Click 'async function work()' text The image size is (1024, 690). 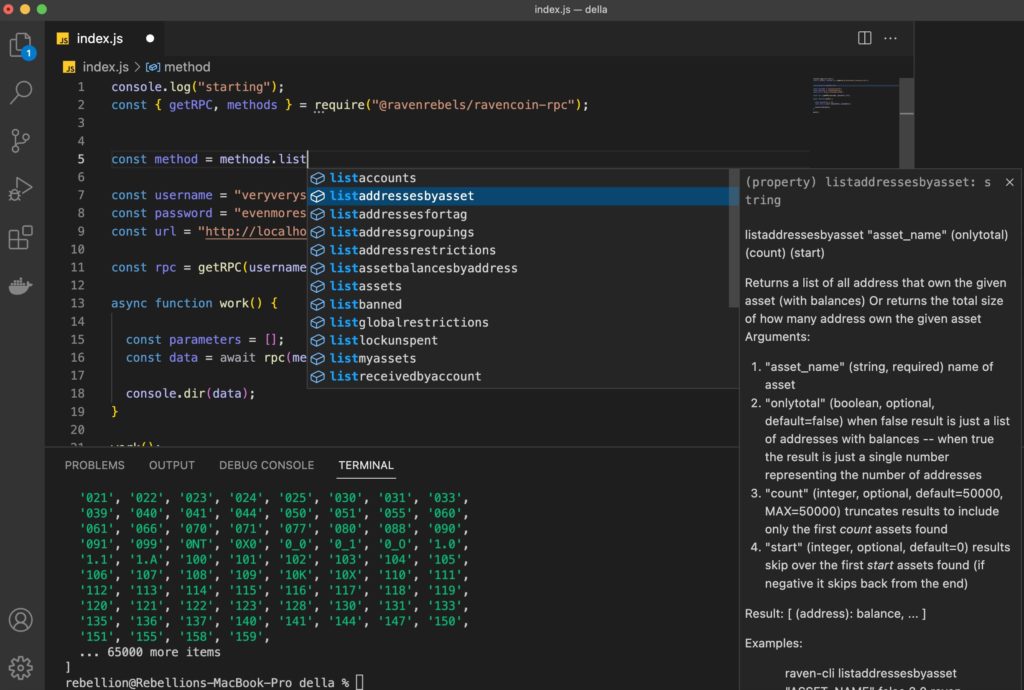click(x=187, y=304)
